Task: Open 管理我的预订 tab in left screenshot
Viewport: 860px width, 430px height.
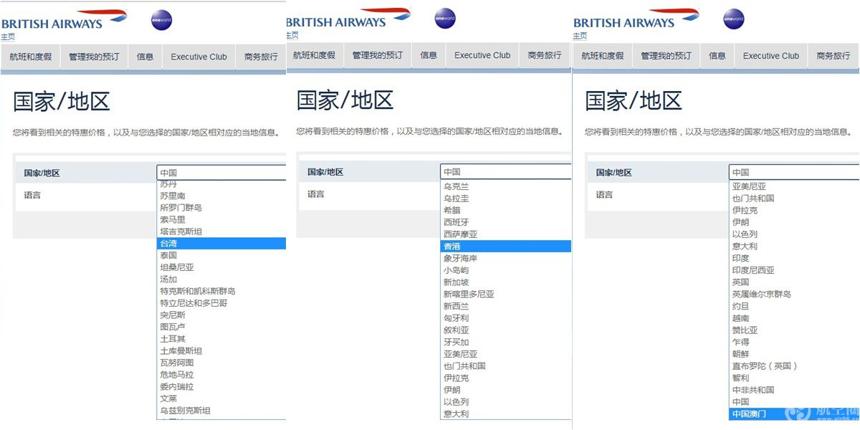Action: [94, 56]
